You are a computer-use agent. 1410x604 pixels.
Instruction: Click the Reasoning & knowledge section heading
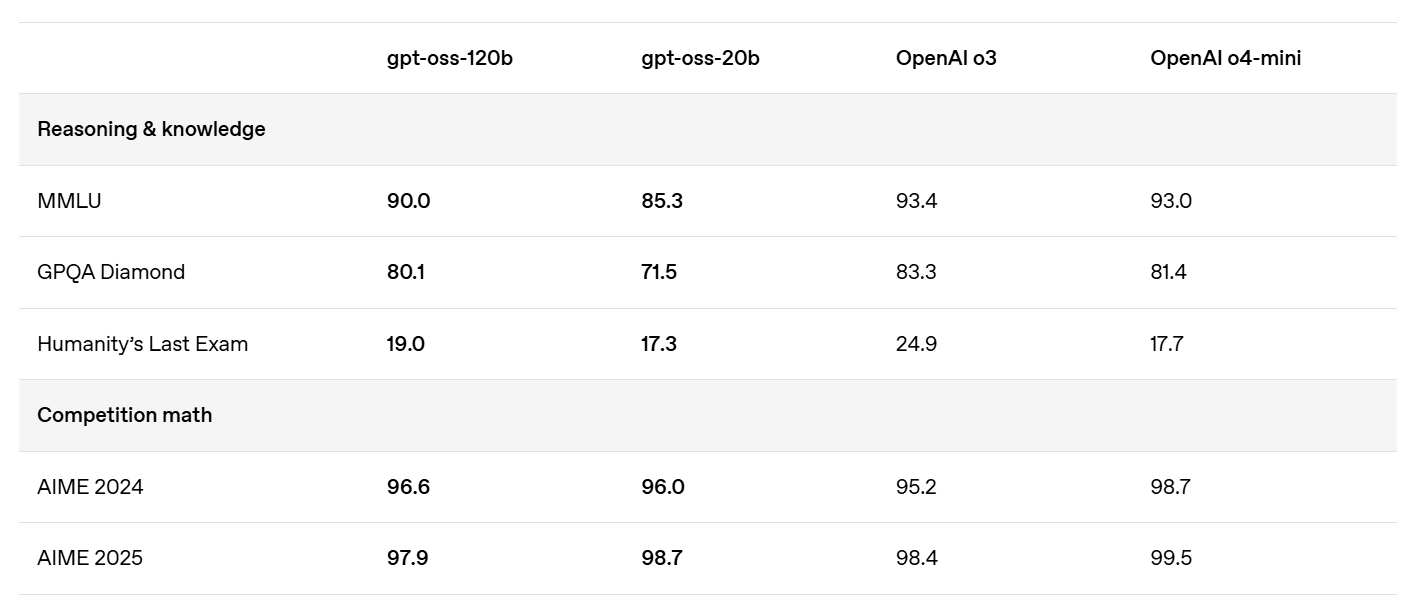click(151, 129)
